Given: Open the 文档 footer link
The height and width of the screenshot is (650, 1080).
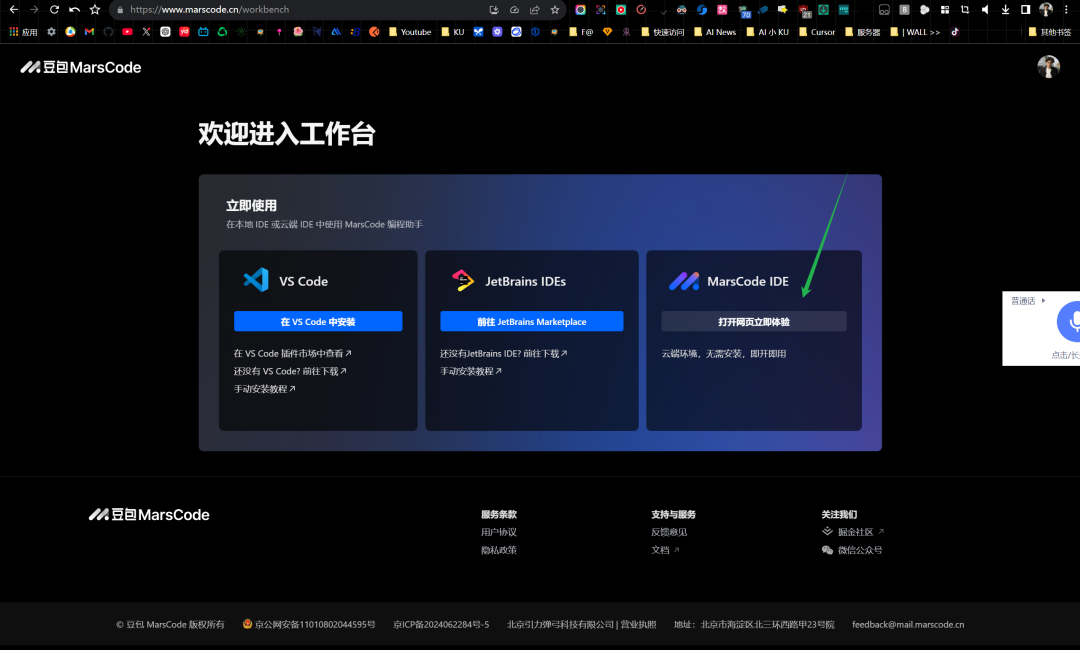Looking at the screenshot, I should tap(665, 550).
